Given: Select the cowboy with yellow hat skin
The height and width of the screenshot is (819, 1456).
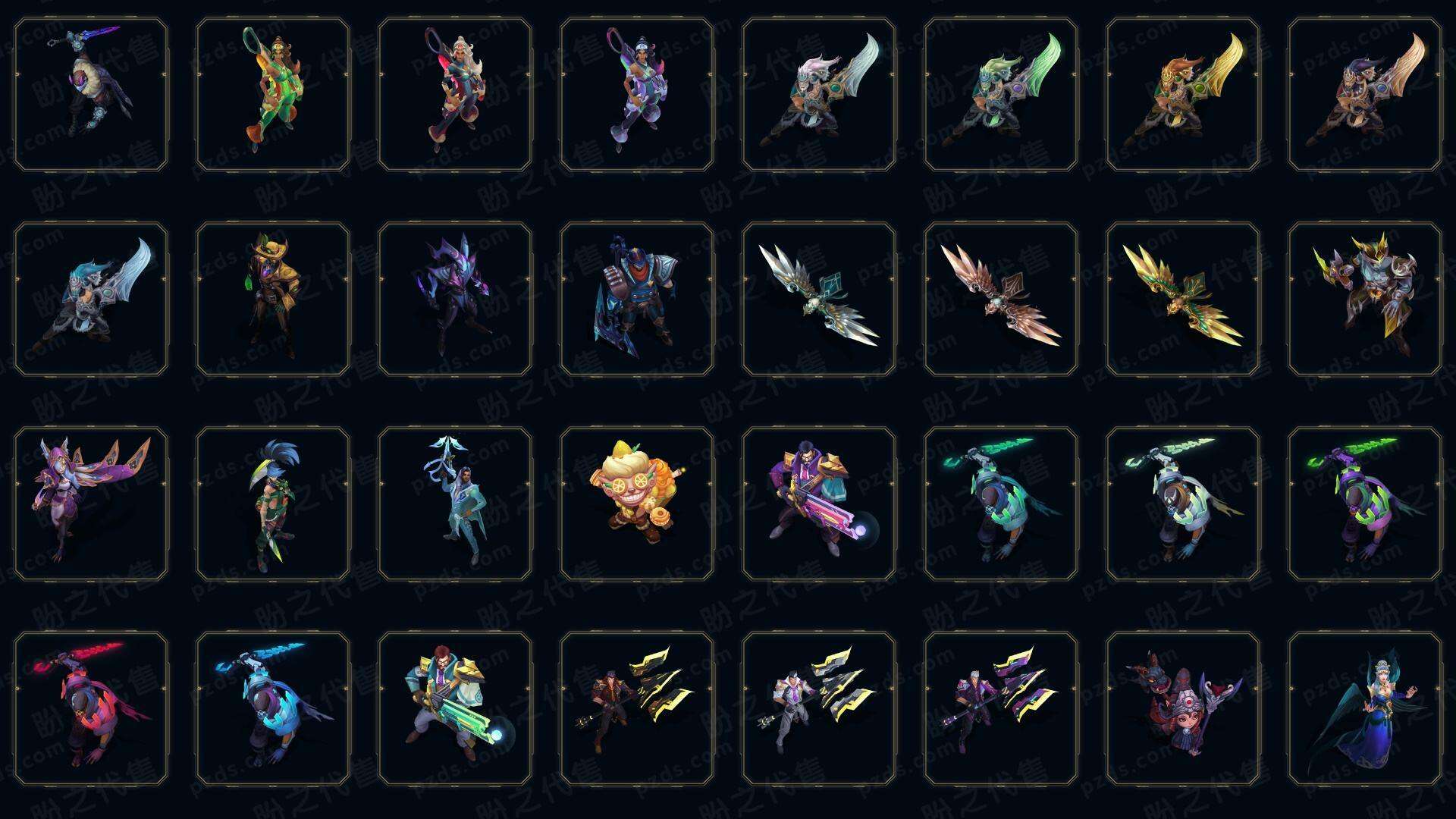Looking at the screenshot, I should [273, 299].
